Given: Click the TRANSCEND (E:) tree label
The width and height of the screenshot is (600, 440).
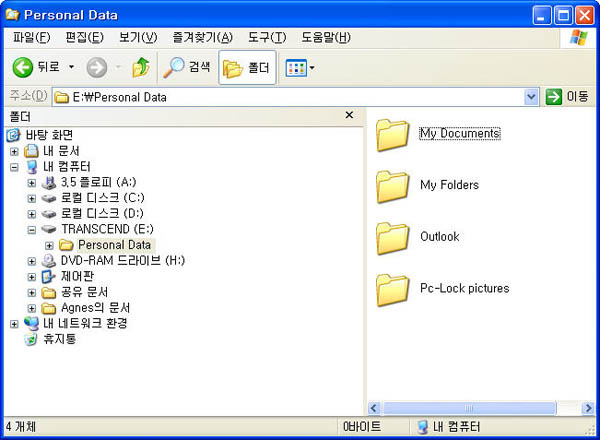Looking at the screenshot, I should coord(107,229).
